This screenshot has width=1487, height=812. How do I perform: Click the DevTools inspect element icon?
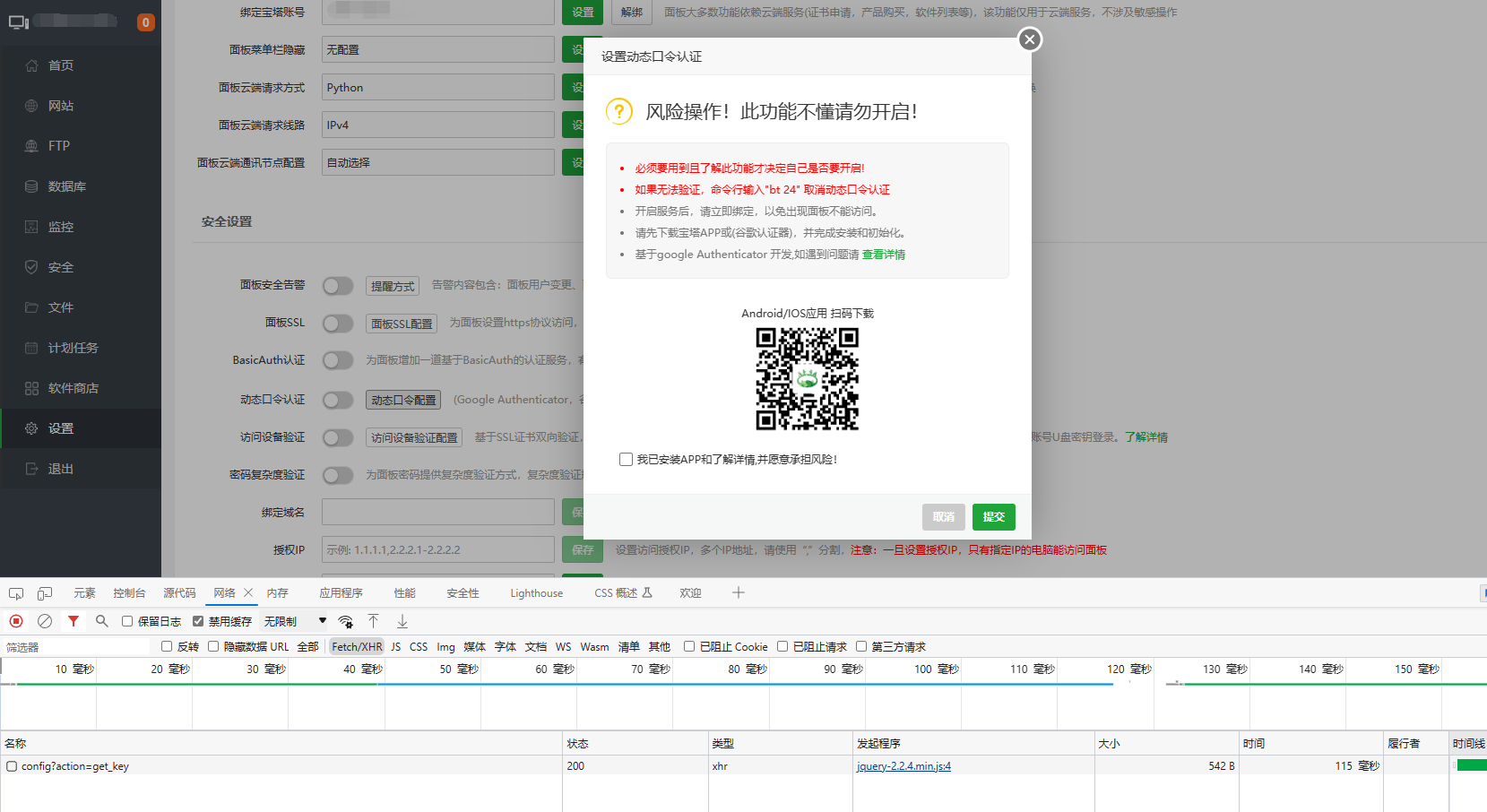point(16,593)
